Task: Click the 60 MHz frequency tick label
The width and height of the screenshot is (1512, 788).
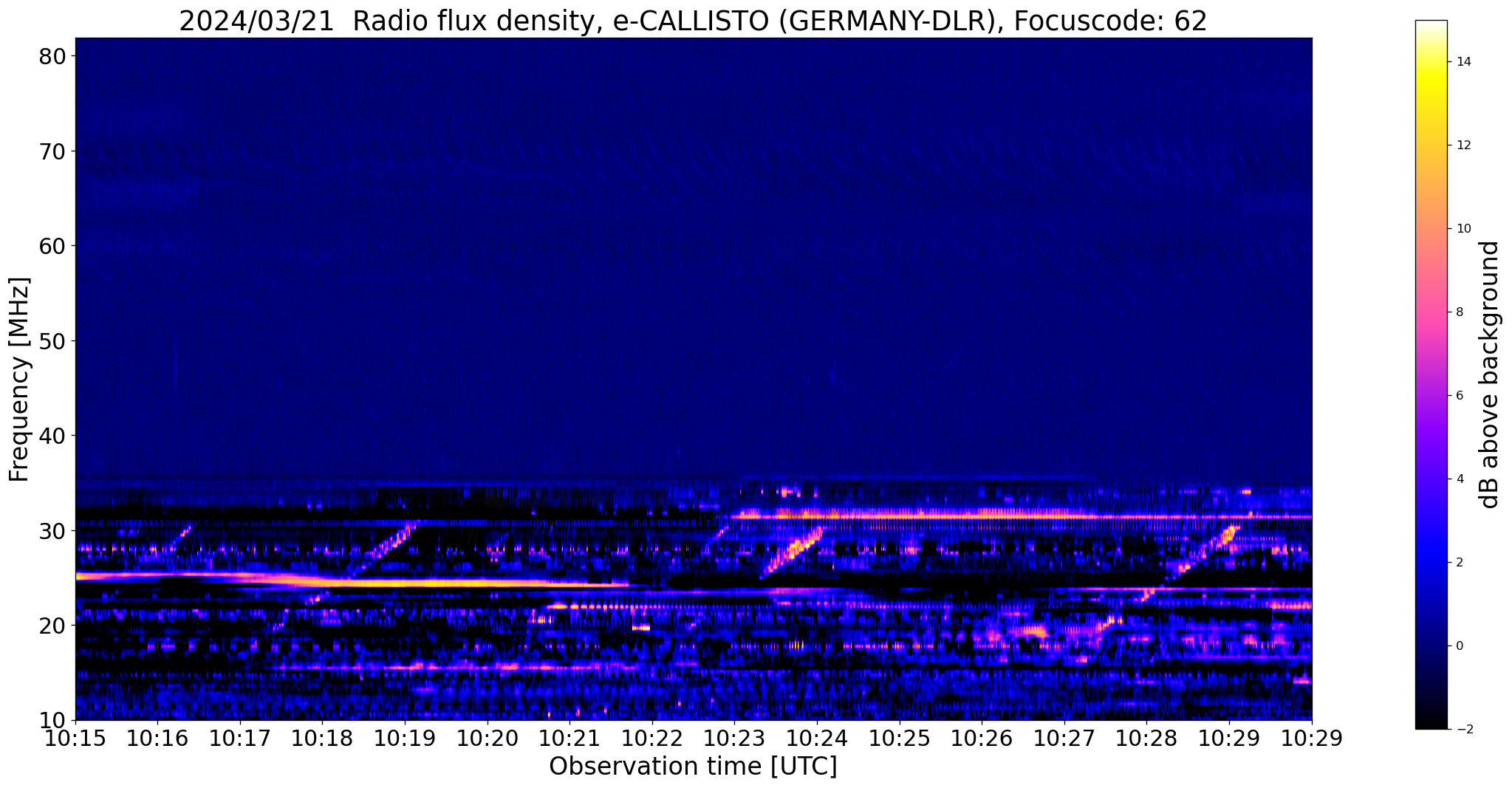Action: (52, 246)
